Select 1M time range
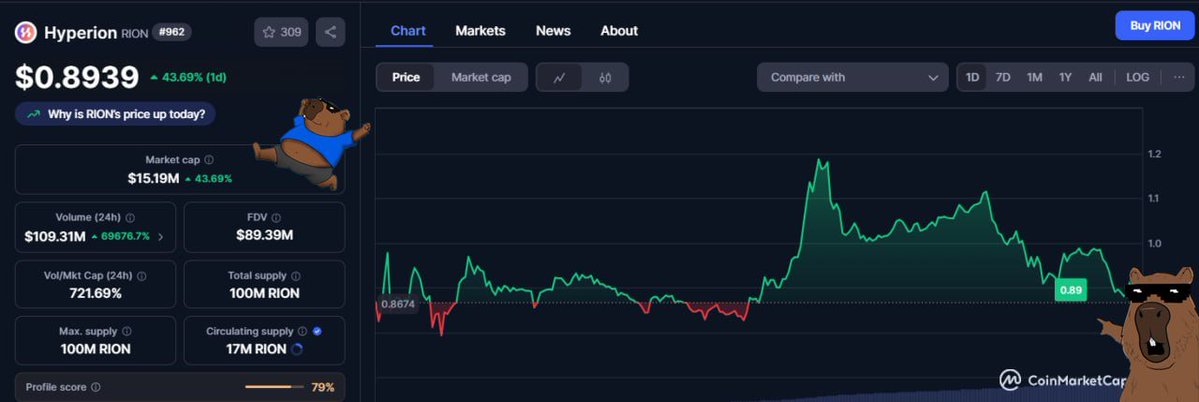 1035,77
